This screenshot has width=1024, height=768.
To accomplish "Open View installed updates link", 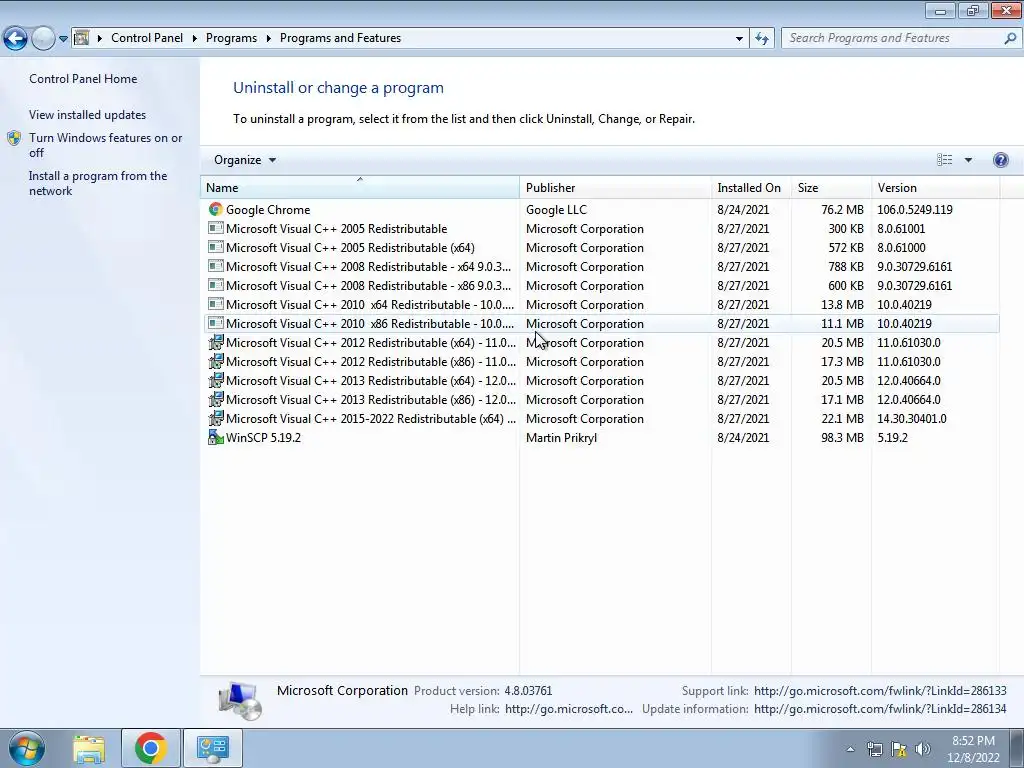I will click(88, 115).
